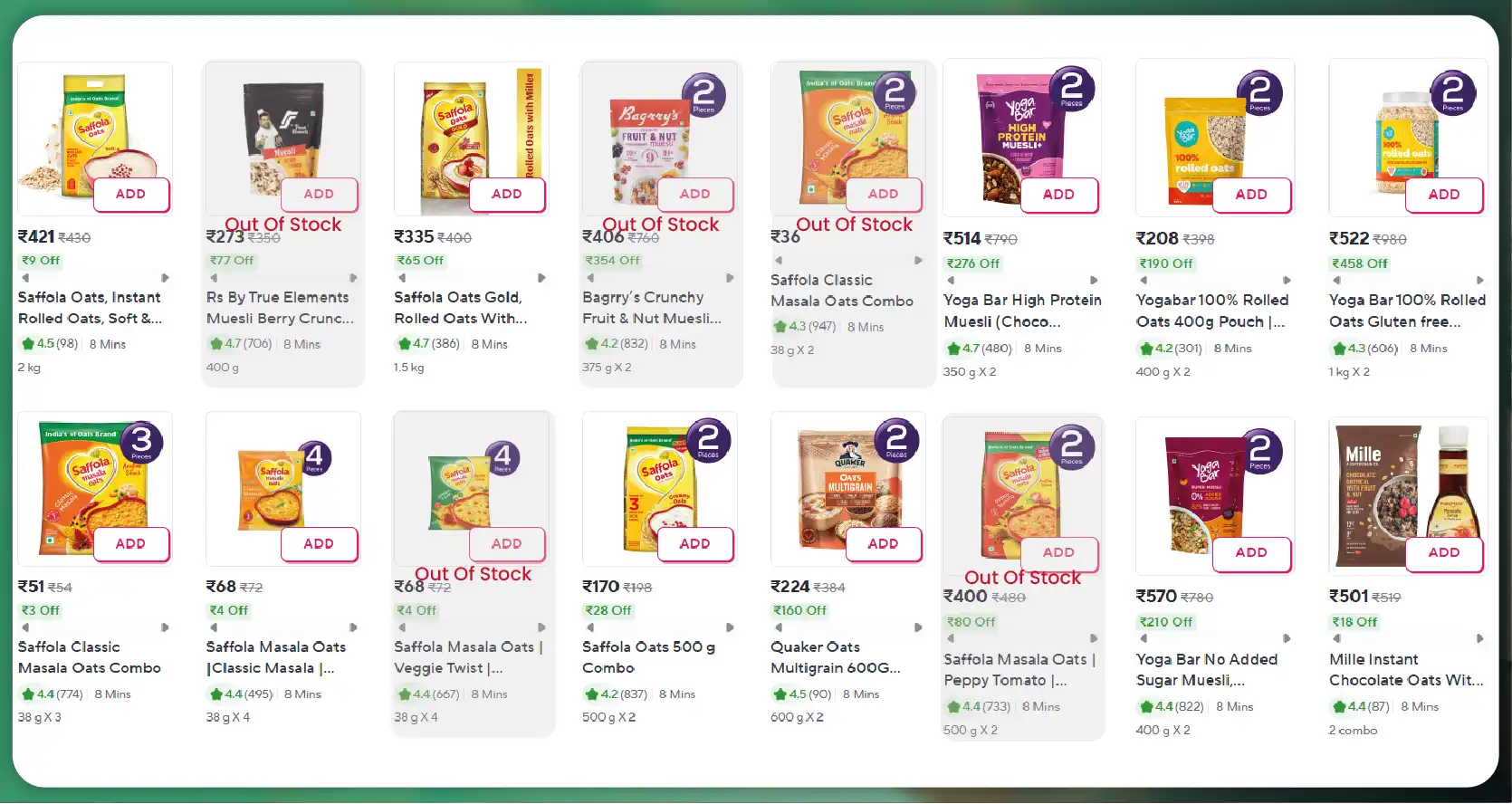Add Quaker Oats Multigrain to cart

coord(884,543)
